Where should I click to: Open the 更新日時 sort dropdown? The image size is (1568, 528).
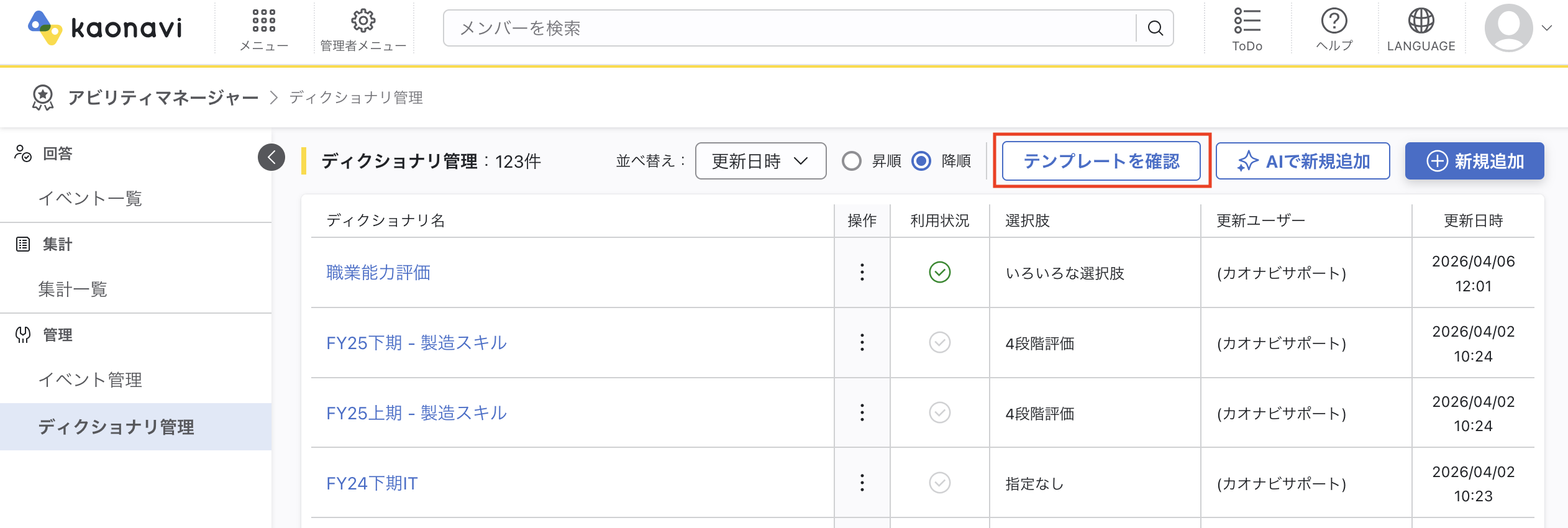[760, 161]
